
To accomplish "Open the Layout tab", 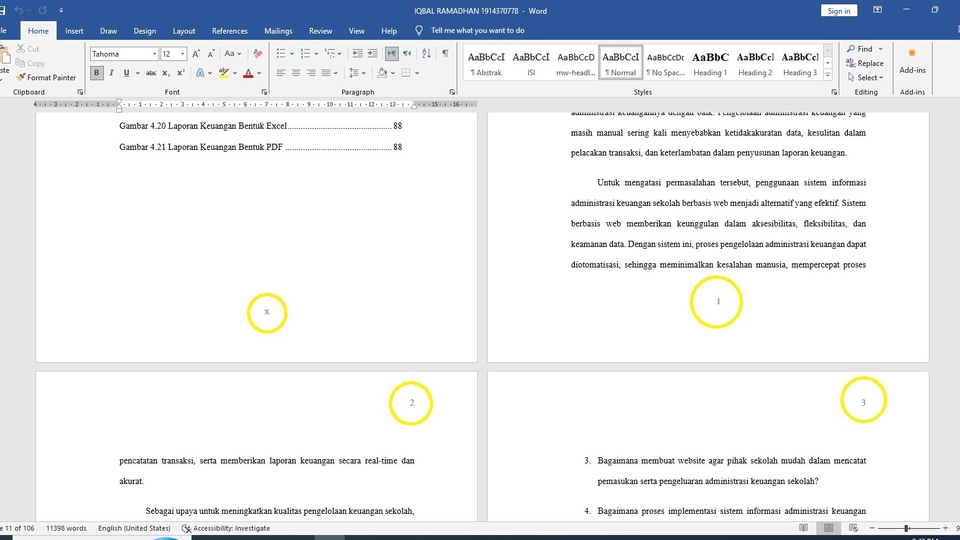I will pyautogui.click(x=184, y=31).
